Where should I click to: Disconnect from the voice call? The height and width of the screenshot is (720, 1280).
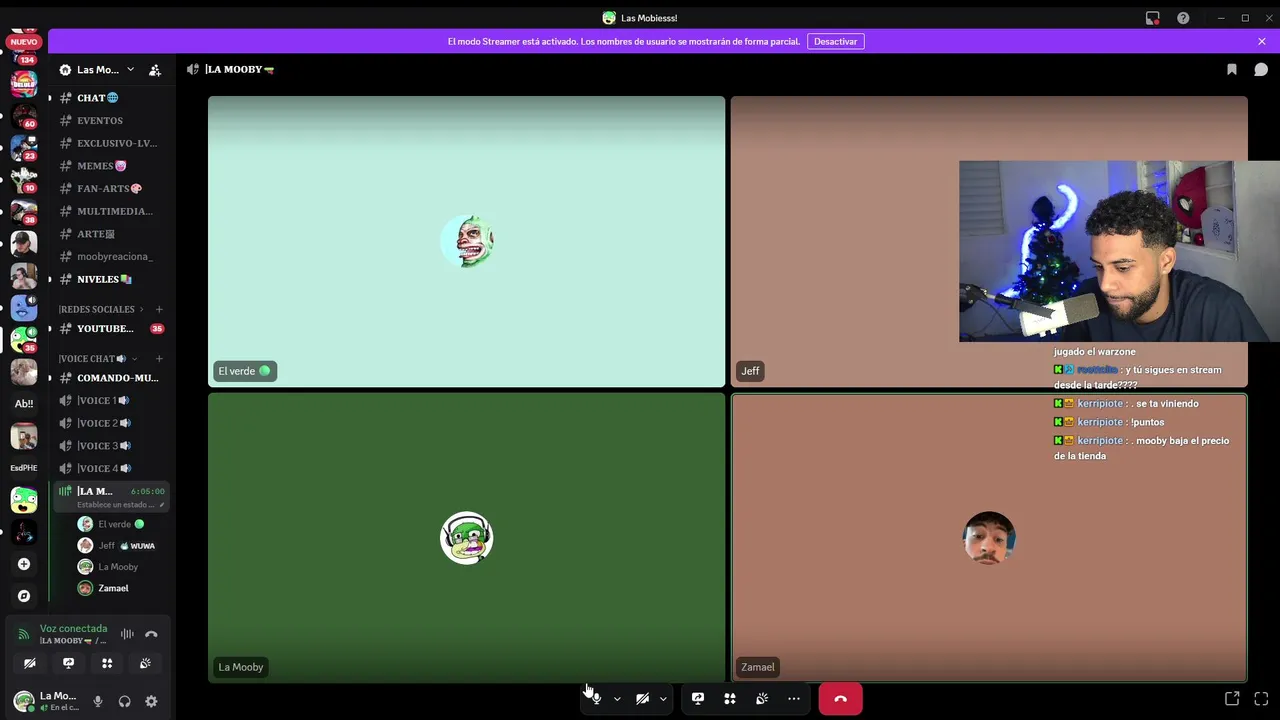[x=840, y=699]
